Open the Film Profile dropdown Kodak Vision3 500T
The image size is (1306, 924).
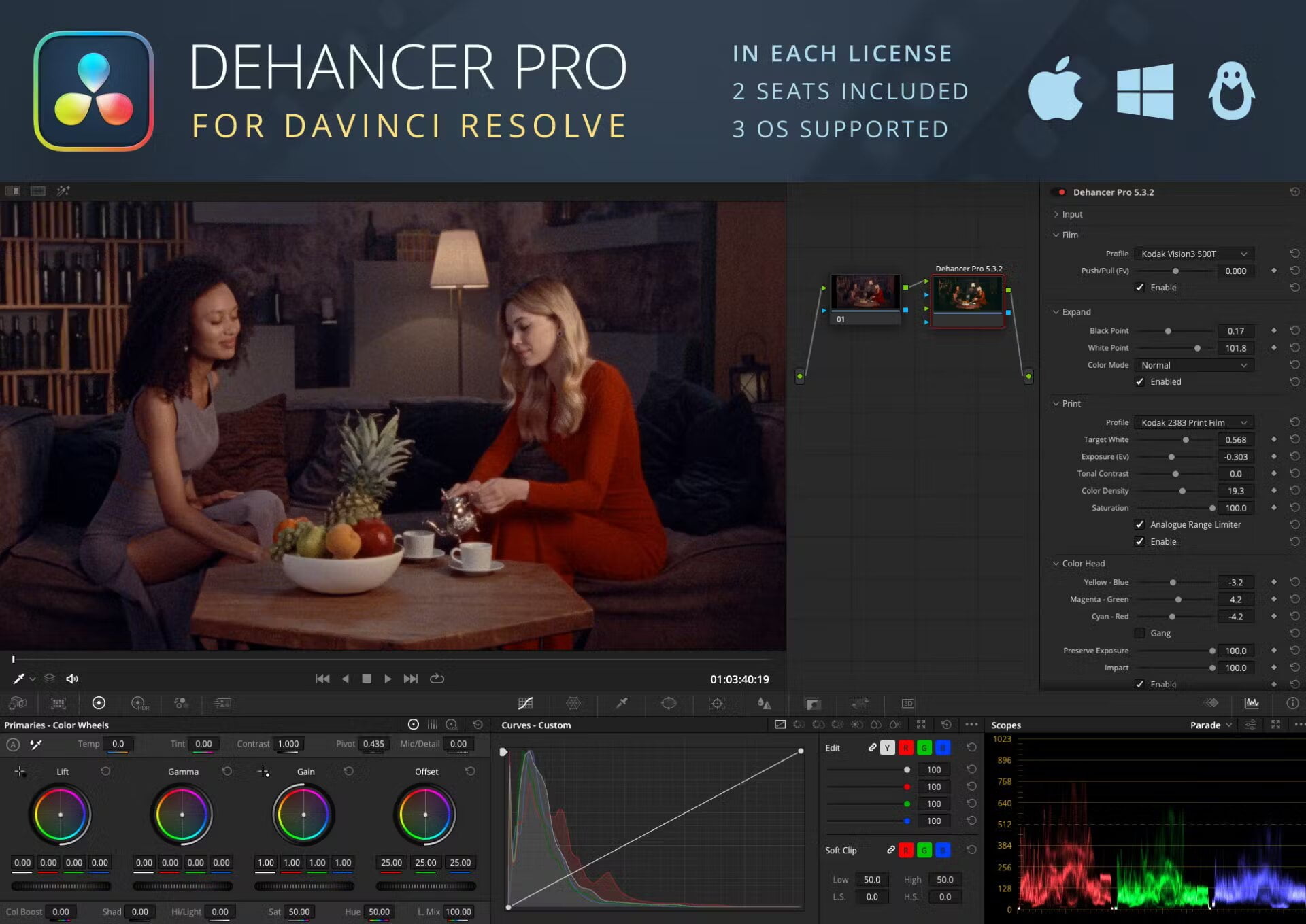point(1193,253)
